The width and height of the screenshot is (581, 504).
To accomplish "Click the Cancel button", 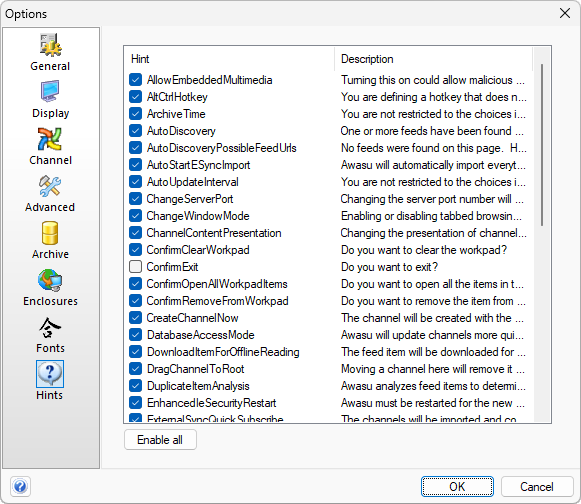I will click(x=537, y=486).
